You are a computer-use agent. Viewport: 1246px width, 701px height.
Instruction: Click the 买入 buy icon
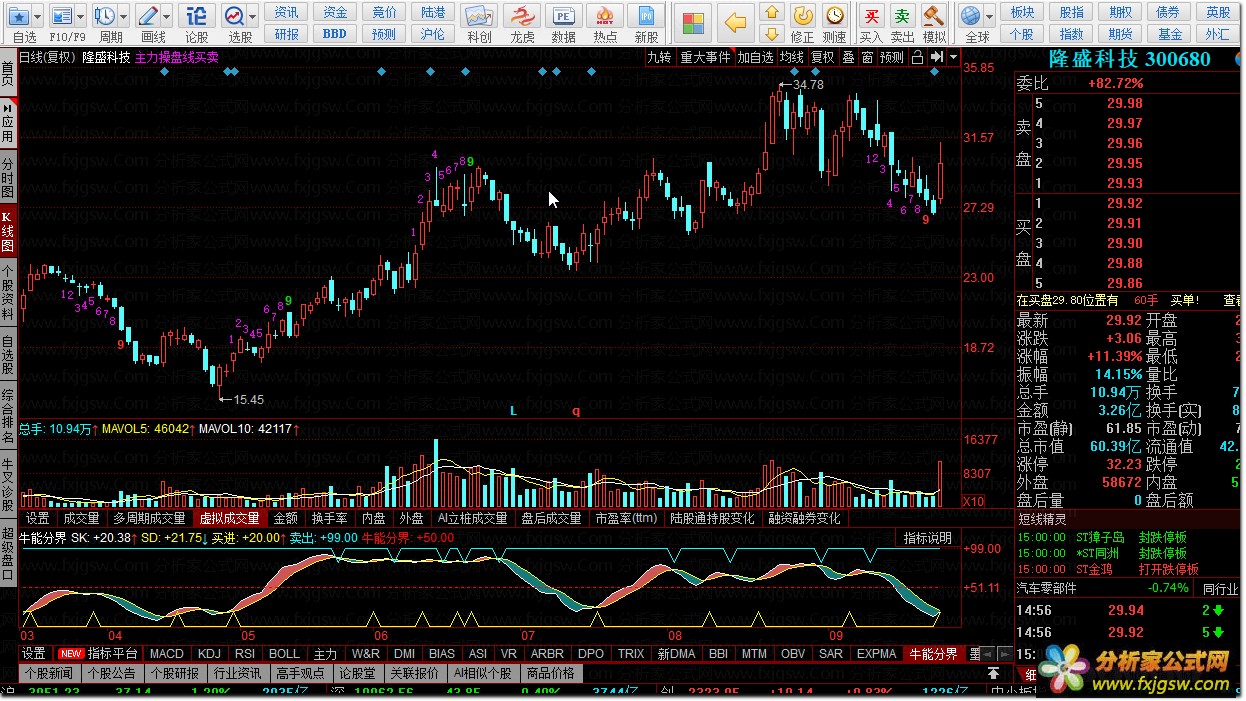(x=872, y=16)
